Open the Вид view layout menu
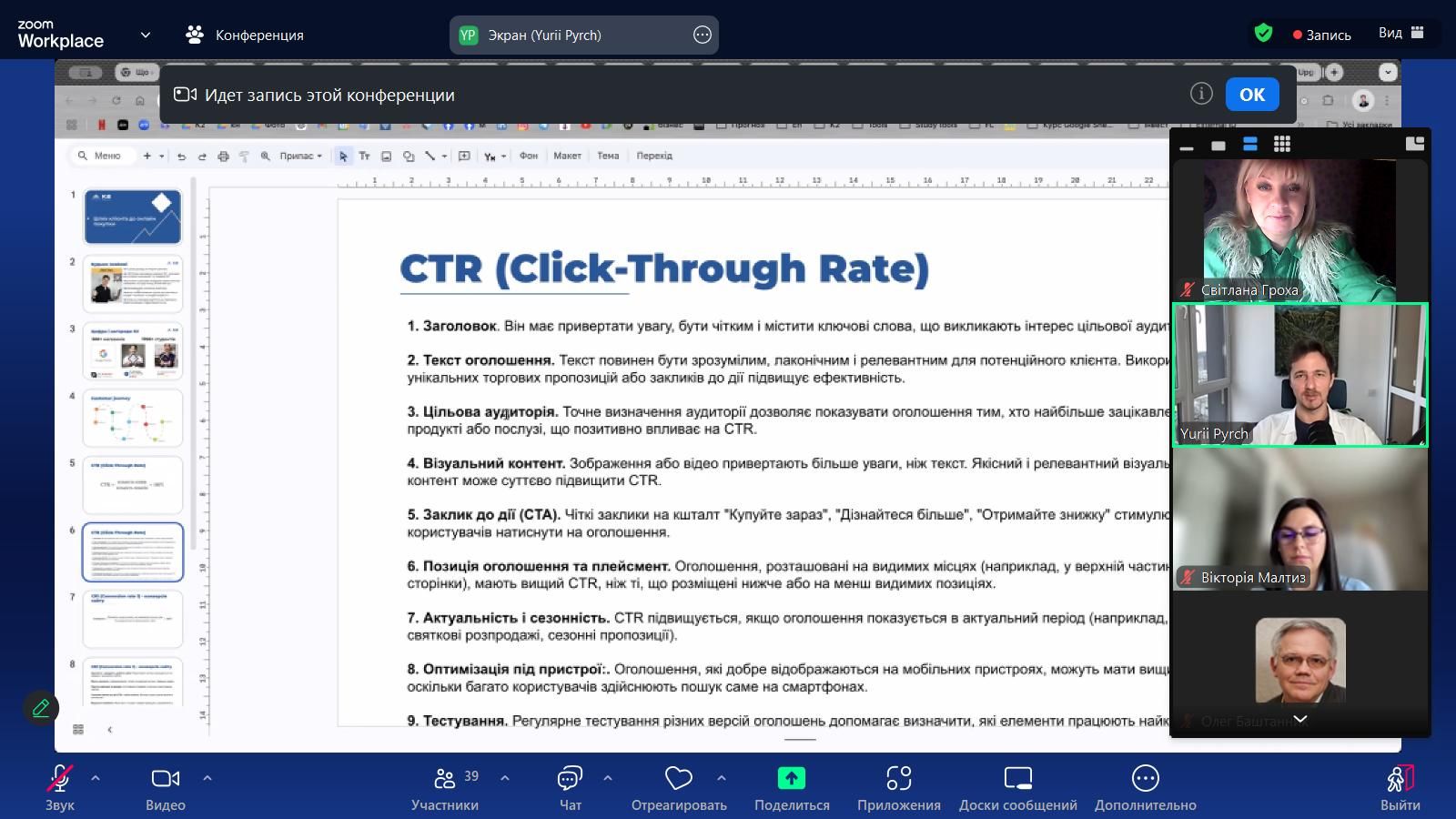The height and width of the screenshot is (819, 1456). [x=1400, y=33]
